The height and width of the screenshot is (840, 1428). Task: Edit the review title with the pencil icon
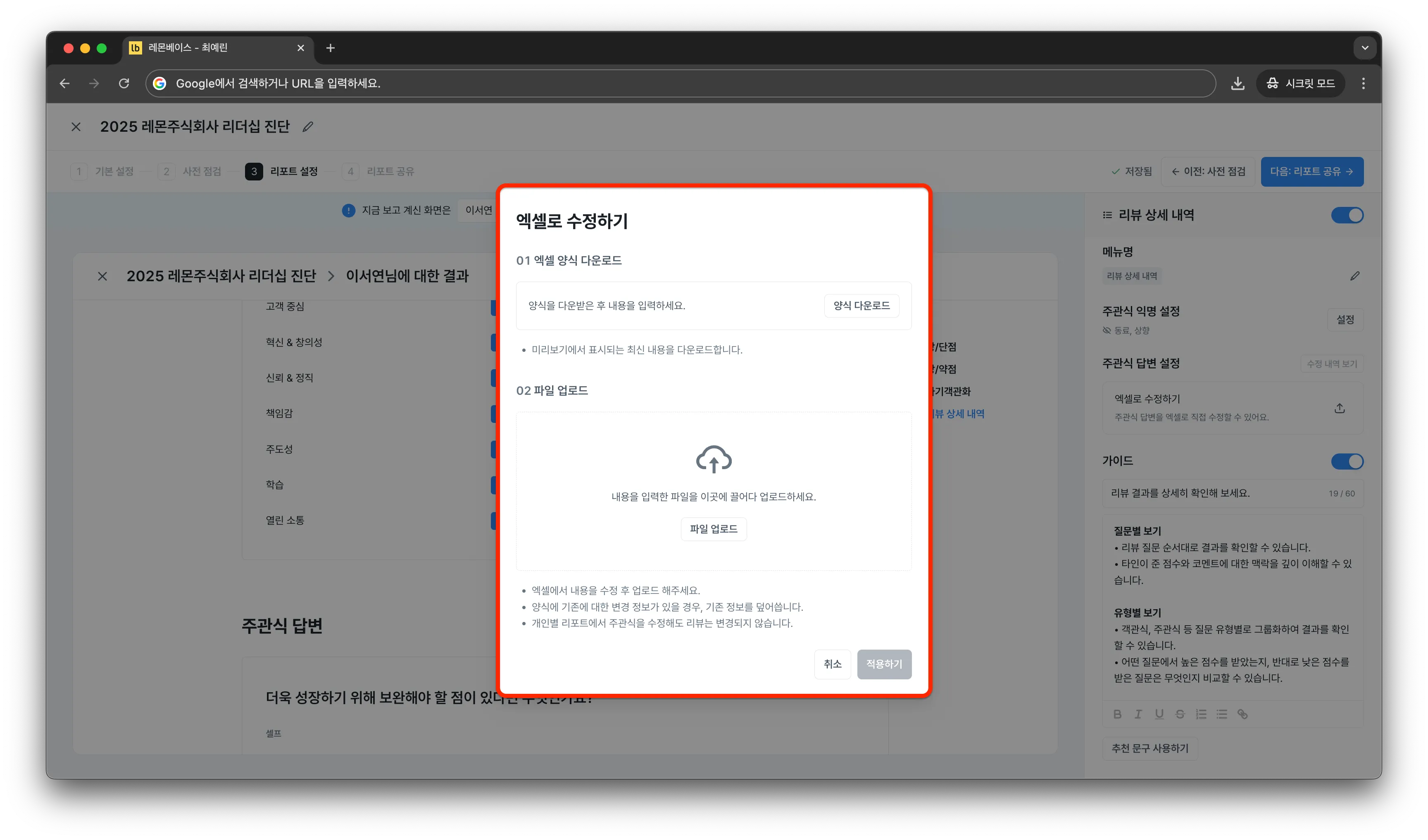pyautogui.click(x=308, y=126)
